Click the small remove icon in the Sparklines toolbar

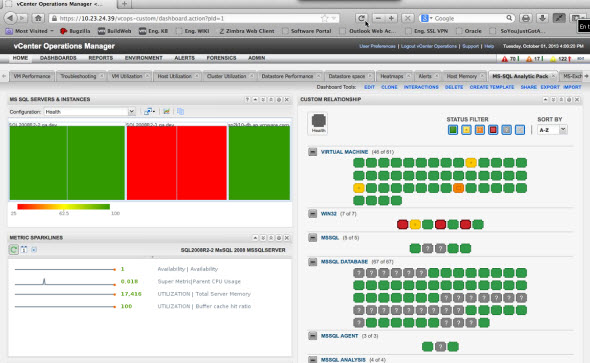[34, 249]
